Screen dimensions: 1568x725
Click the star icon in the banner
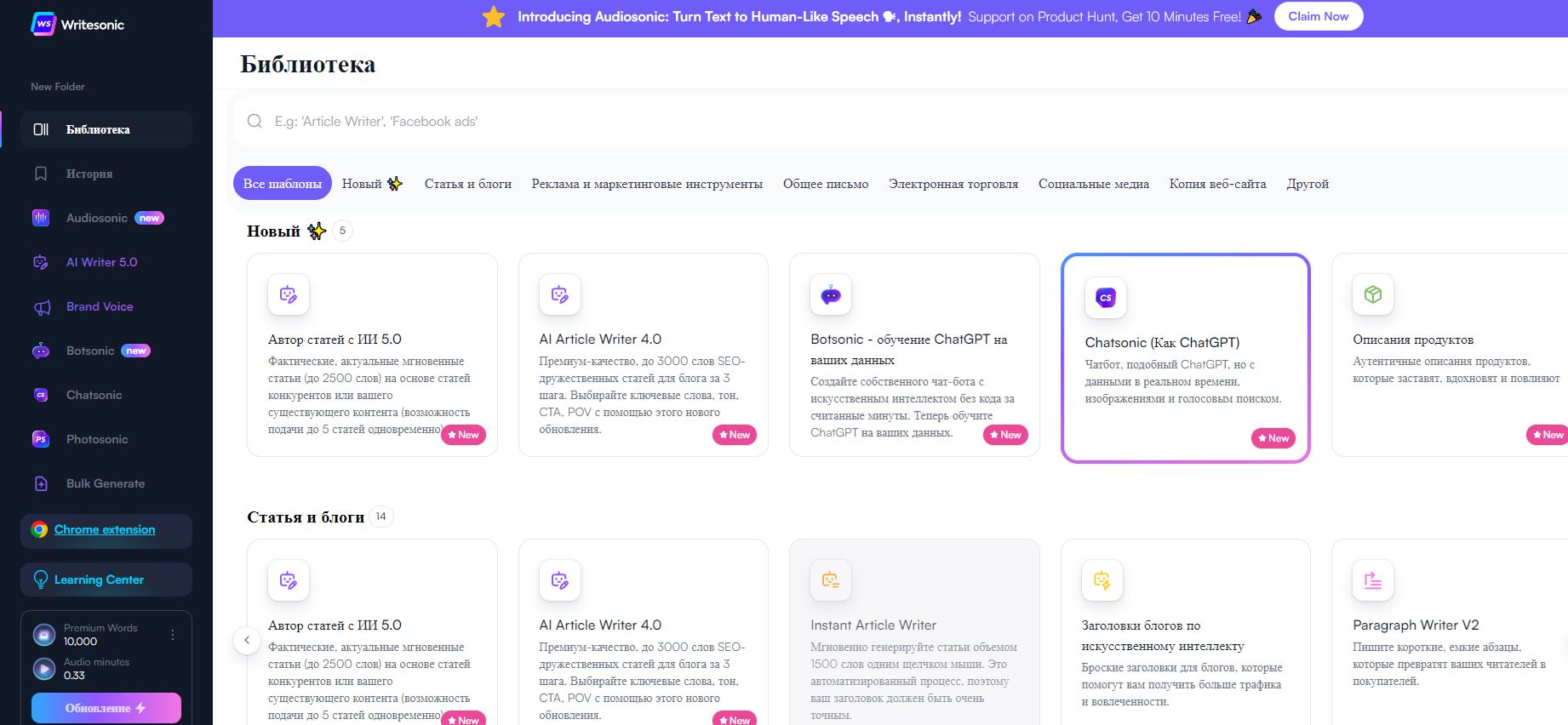pos(494,16)
